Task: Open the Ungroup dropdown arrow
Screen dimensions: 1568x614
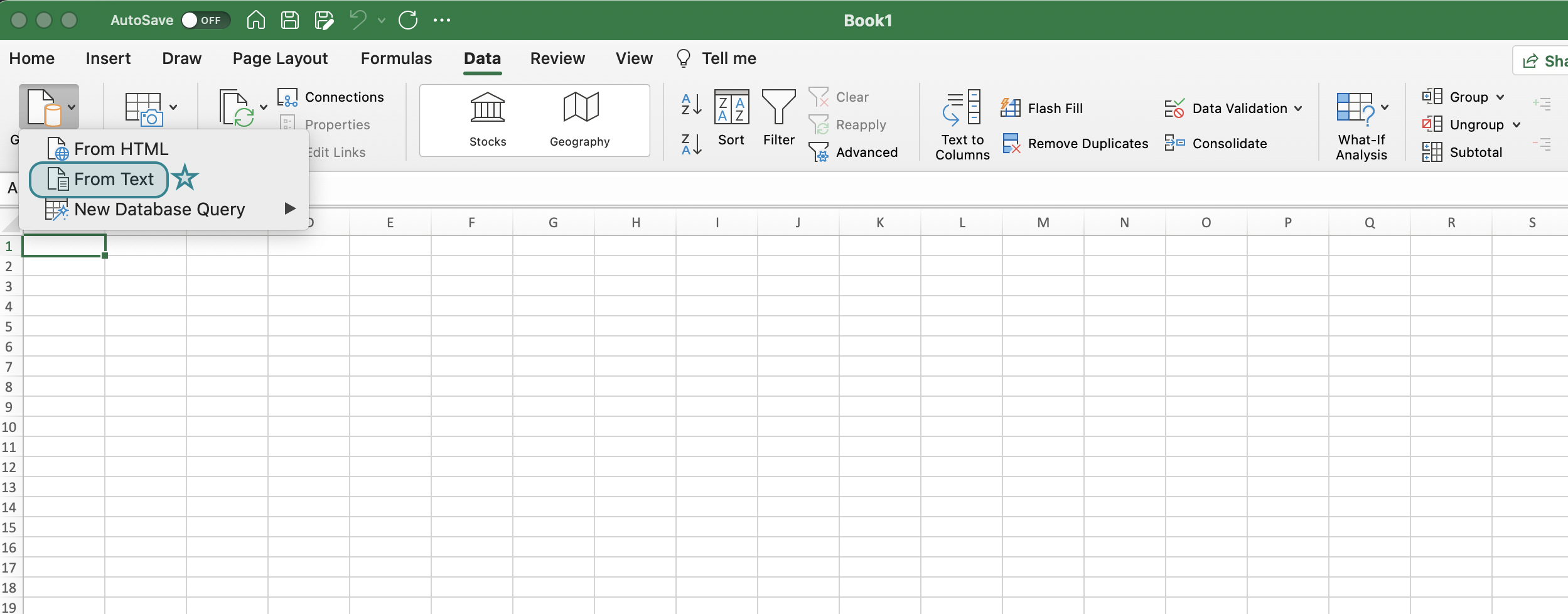Action: (1517, 125)
